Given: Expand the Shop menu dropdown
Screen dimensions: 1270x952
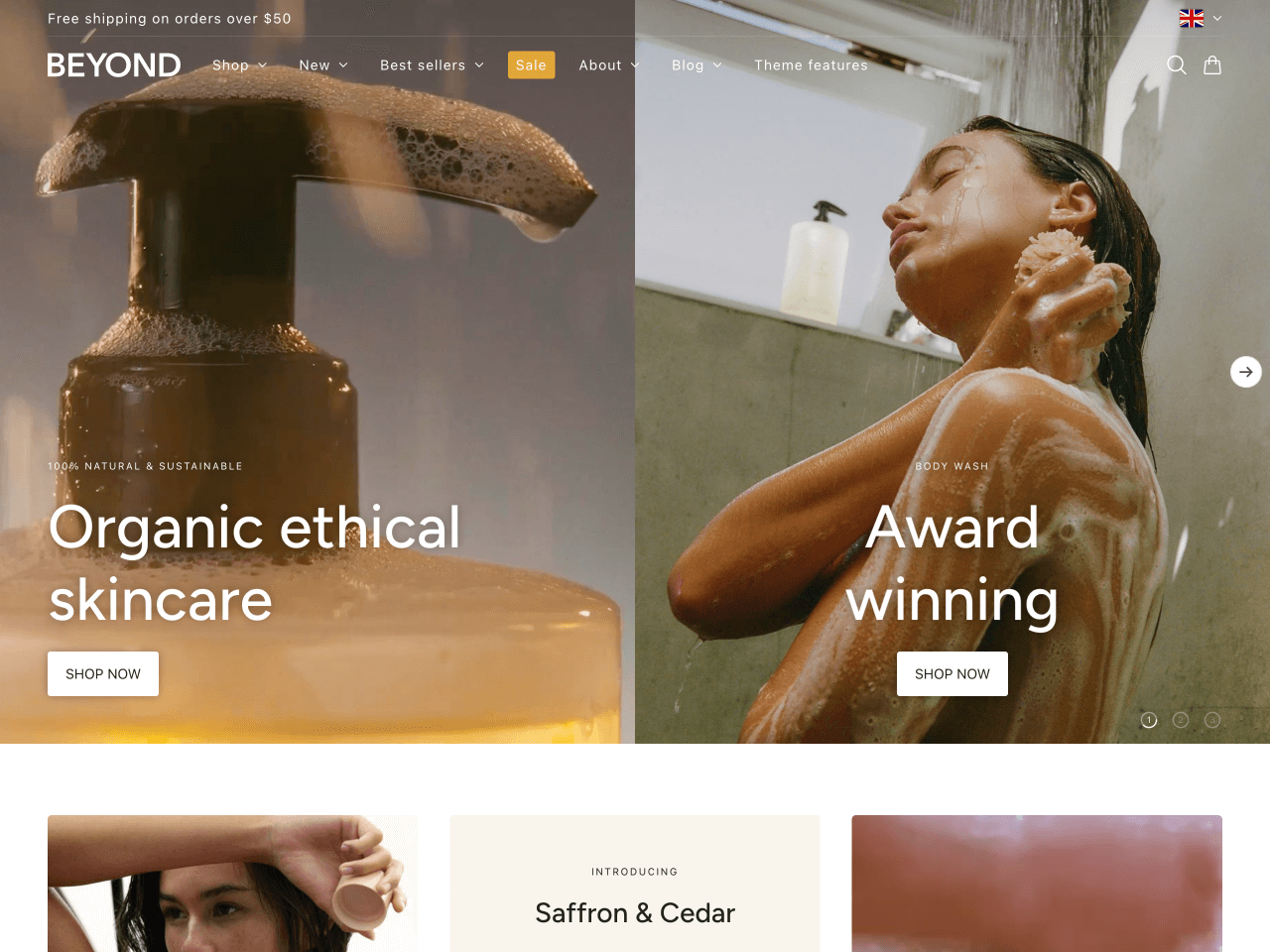Looking at the screenshot, I should tap(240, 65).
